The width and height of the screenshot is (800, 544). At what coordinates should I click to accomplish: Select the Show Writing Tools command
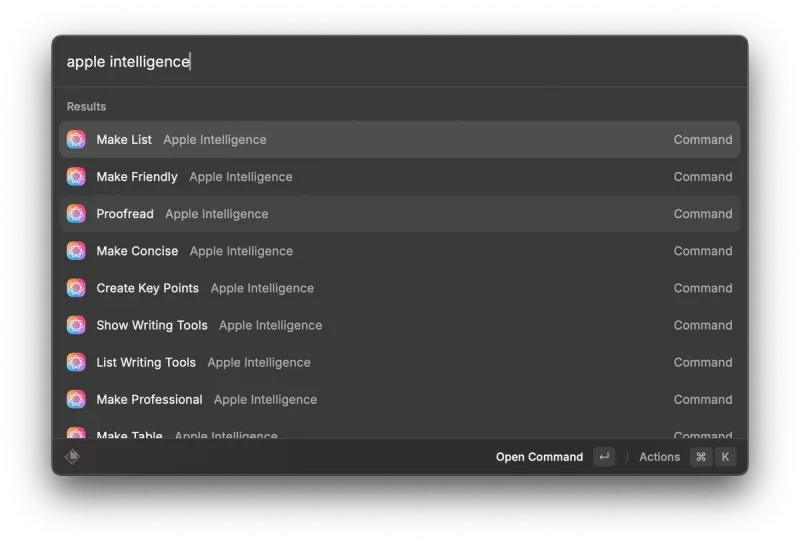[x=400, y=325]
